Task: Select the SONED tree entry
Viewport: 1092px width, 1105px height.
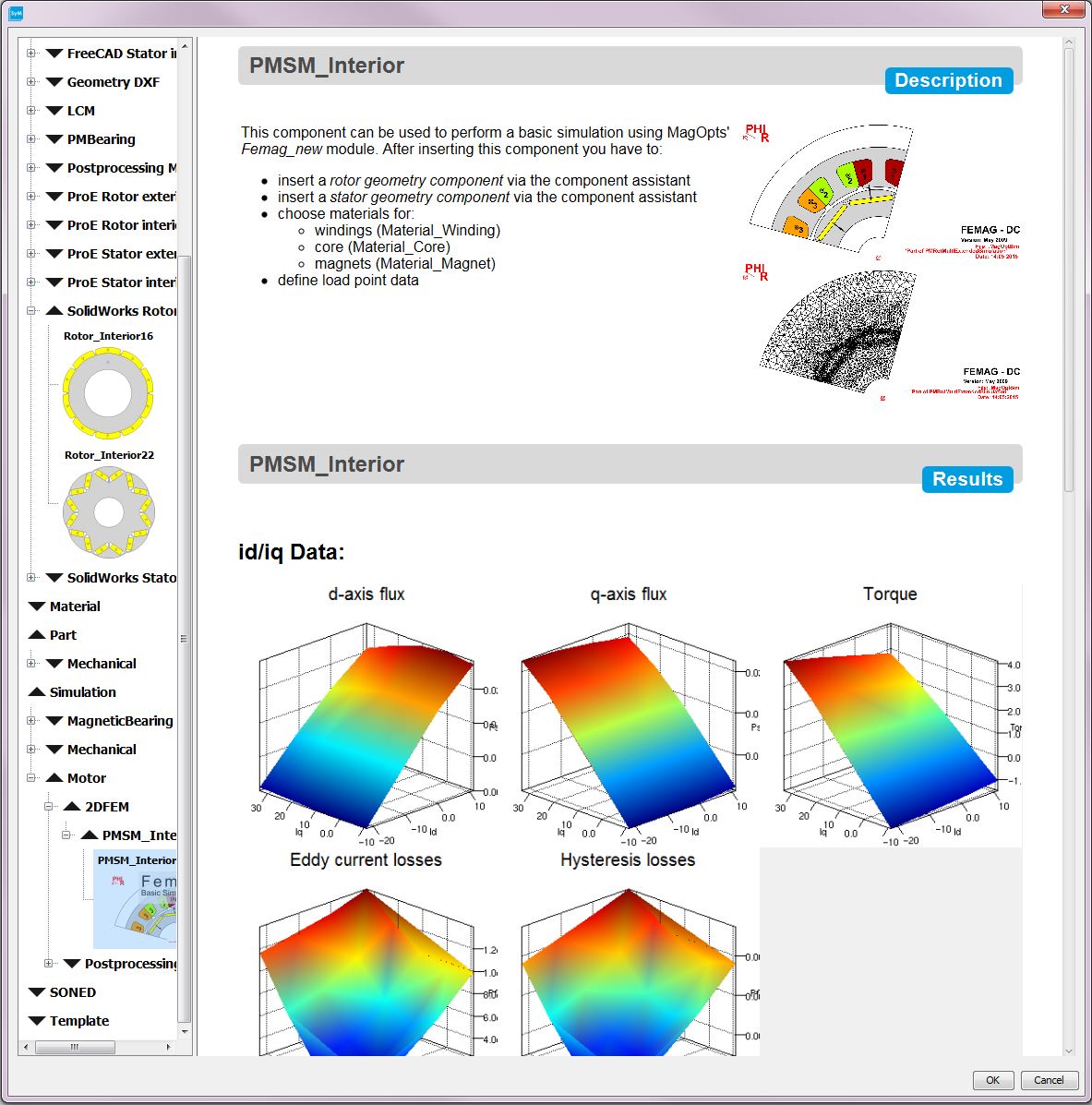Action: (x=72, y=992)
